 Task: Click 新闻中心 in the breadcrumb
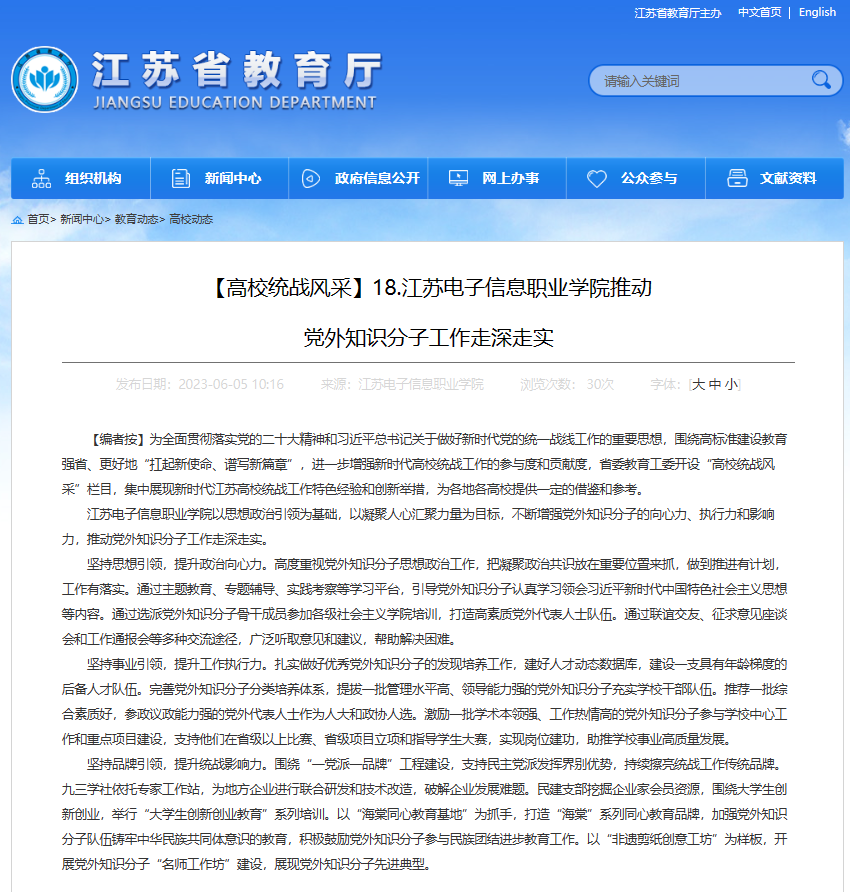click(x=82, y=220)
